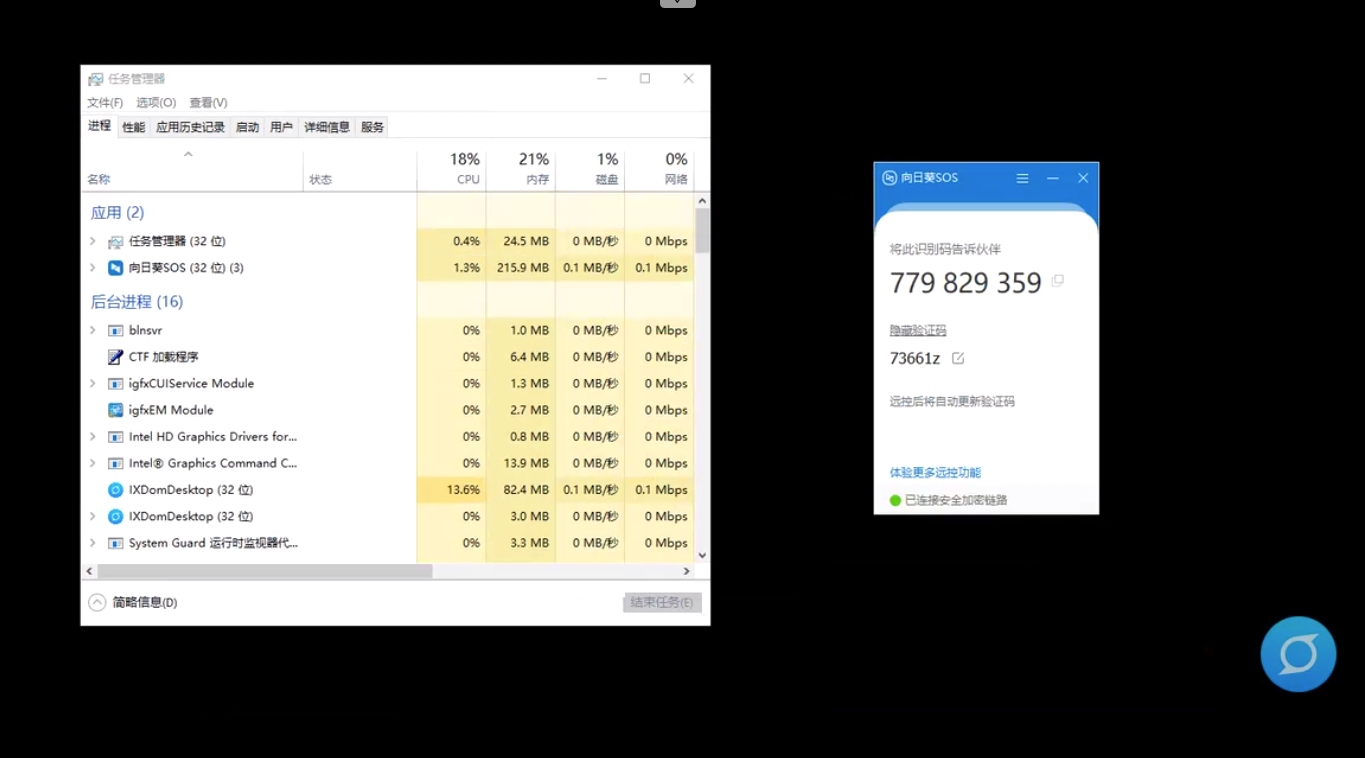The width and height of the screenshot is (1365, 758).
Task: Click the 向日葵SOS process row icon
Action: 115,268
